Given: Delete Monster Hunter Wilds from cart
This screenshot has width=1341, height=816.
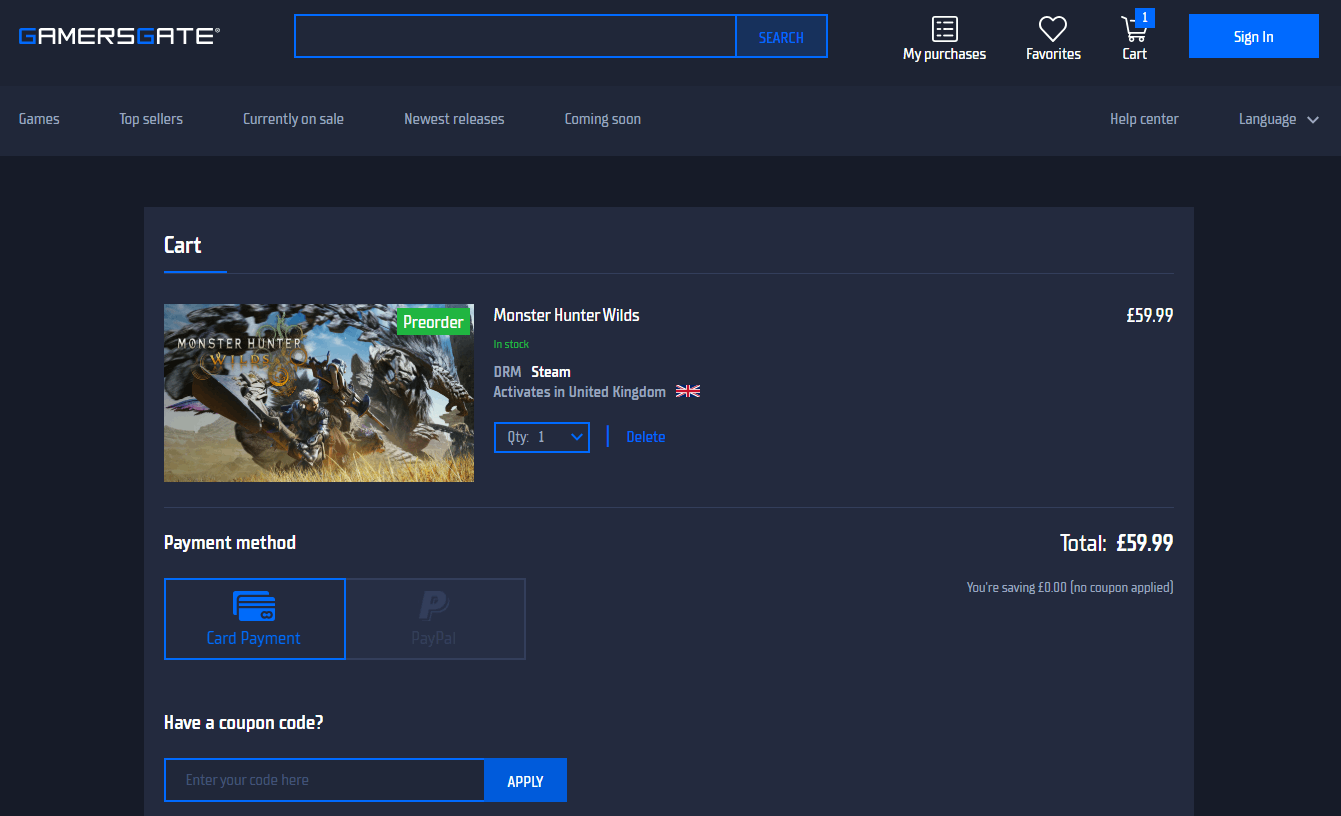Looking at the screenshot, I should coord(645,437).
